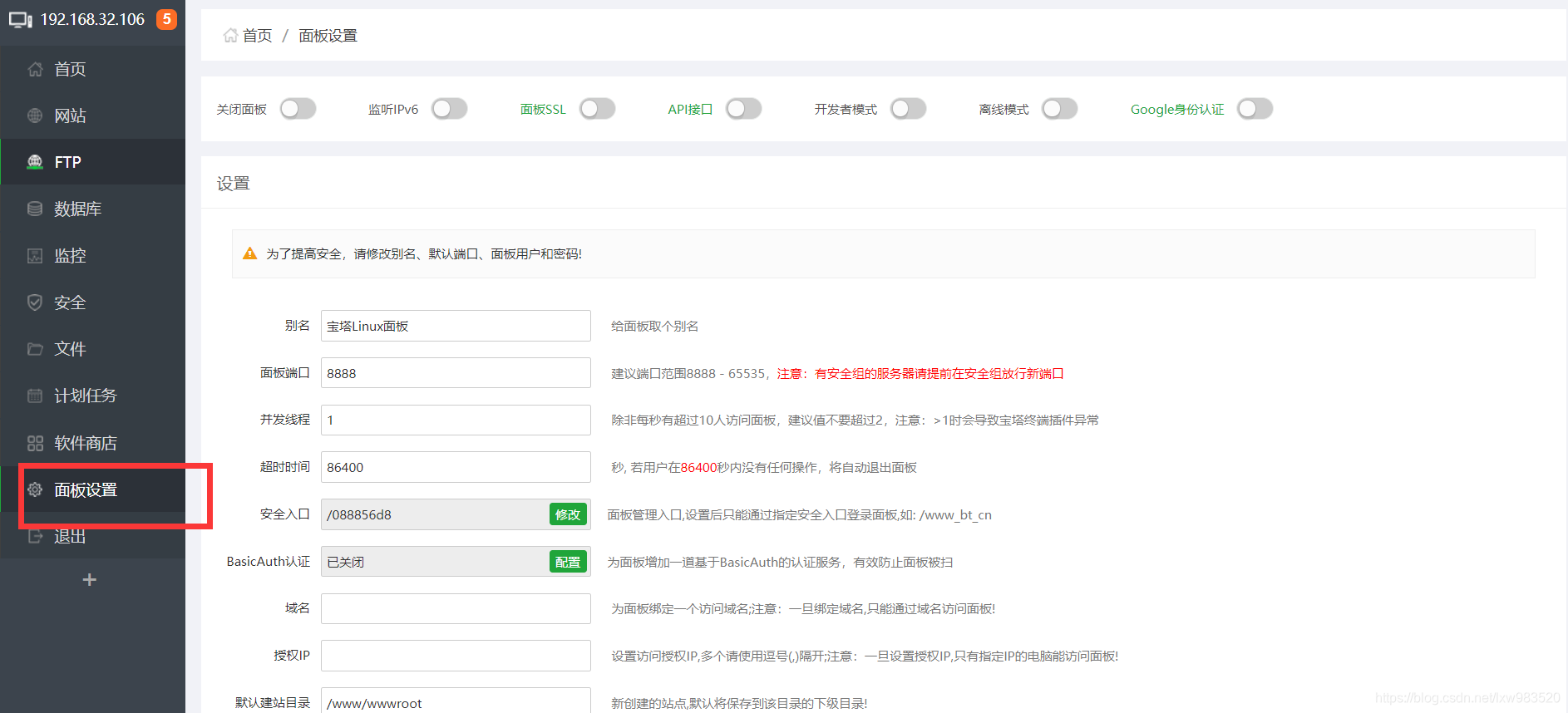Click the hint text 给面板取个别名
This screenshot has height=713, width=1568.
[x=655, y=327]
